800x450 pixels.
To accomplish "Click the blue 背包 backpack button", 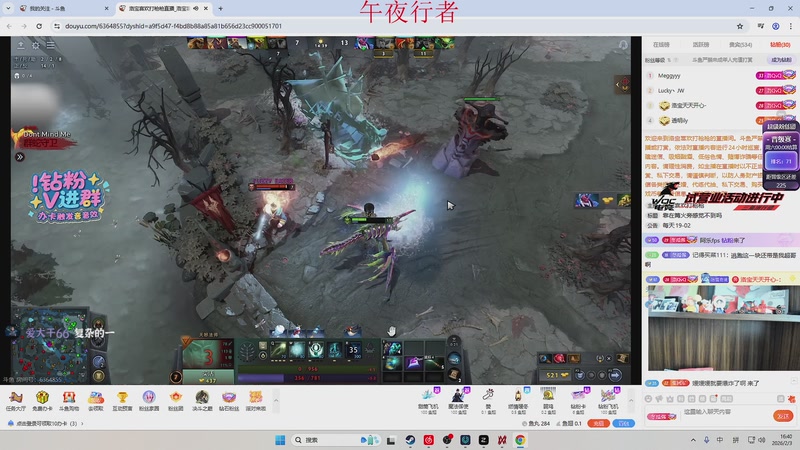I will pyautogui.click(x=623, y=423).
